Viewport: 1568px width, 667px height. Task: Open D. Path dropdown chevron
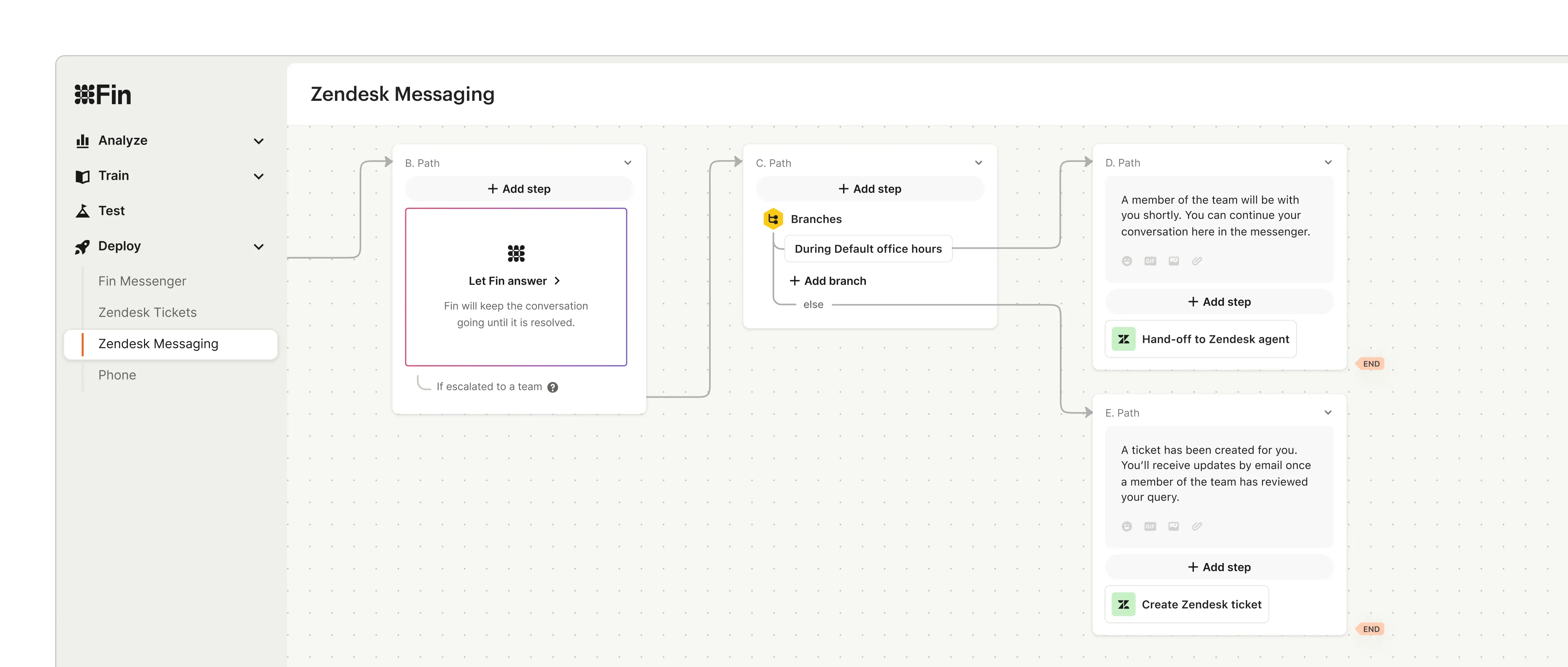pos(1328,163)
